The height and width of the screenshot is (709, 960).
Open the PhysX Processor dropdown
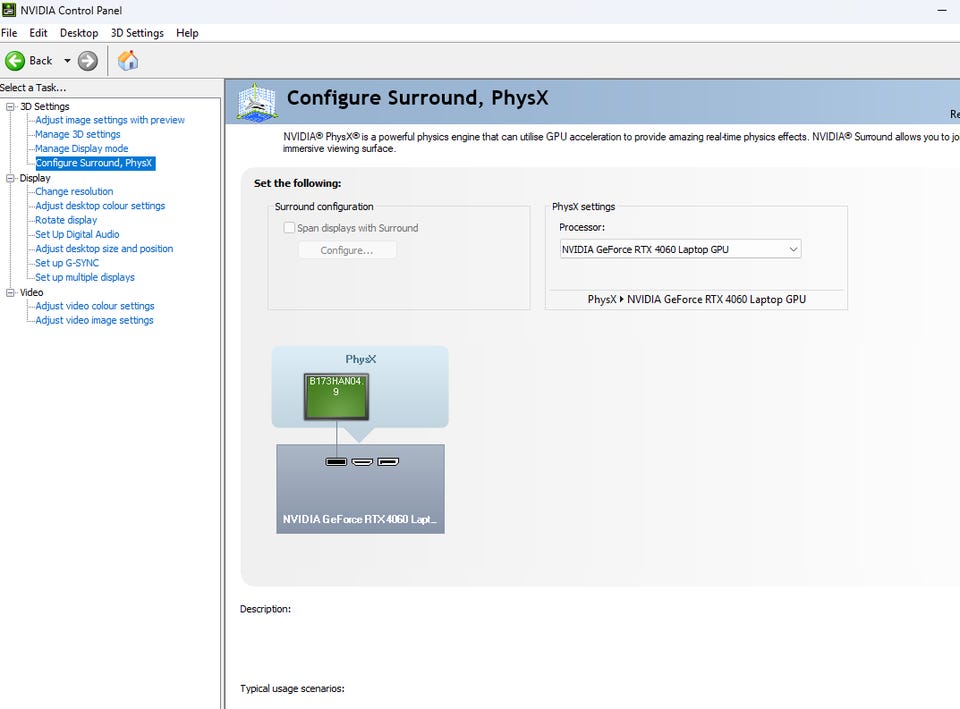[680, 249]
